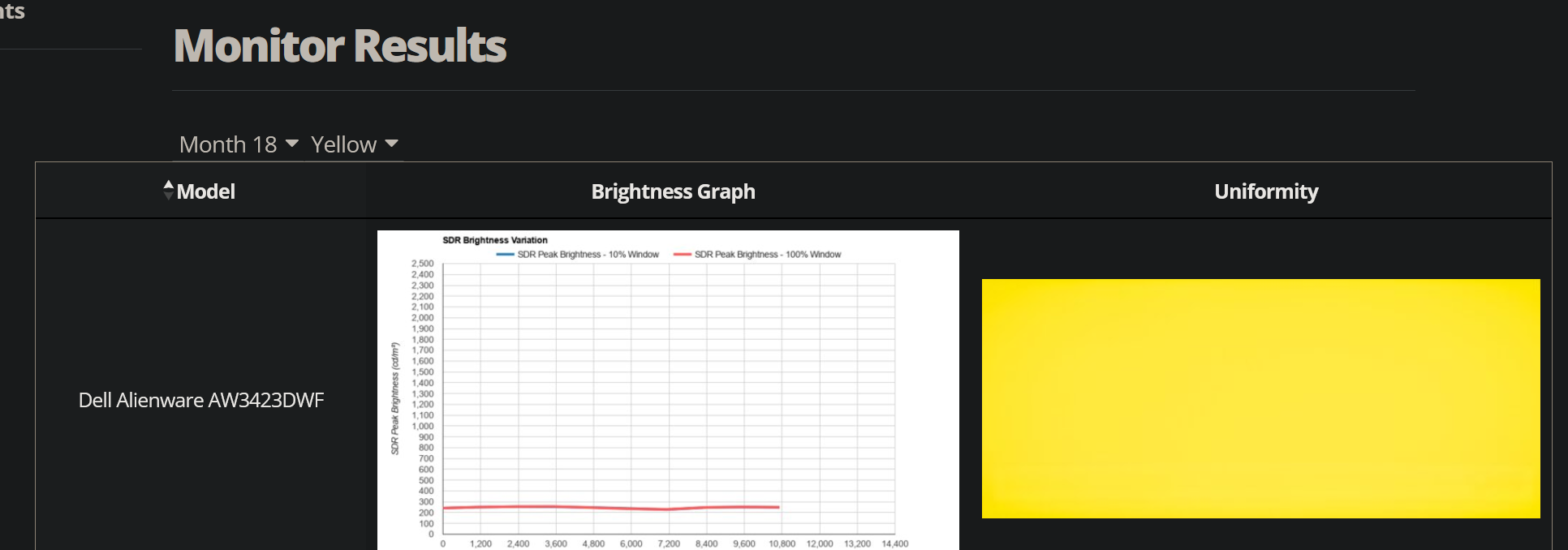Sort the table by Model column
The width and height of the screenshot is (1568, 550).
pyautogui.click(x=200, y=191)
